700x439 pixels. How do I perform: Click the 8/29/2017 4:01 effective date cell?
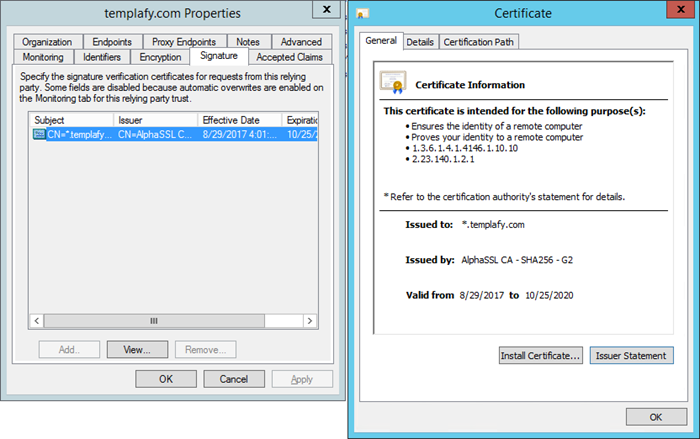(240, 134)
